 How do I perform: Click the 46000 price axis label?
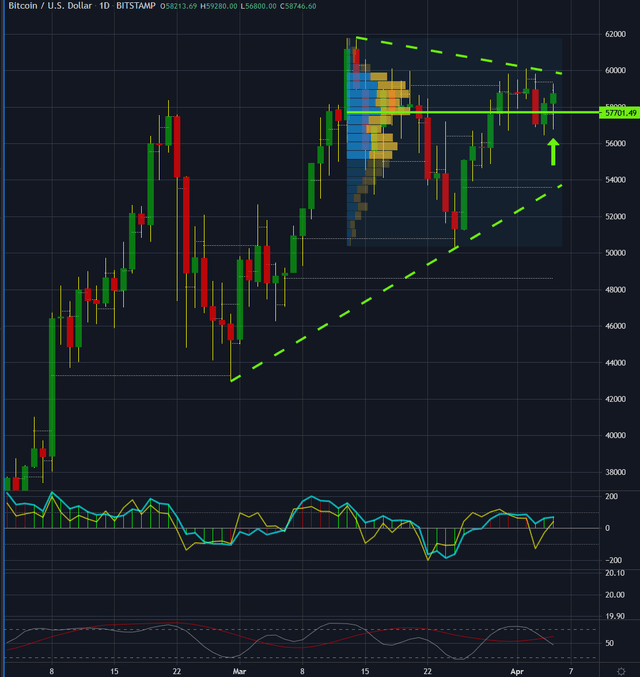coord(615,326)
